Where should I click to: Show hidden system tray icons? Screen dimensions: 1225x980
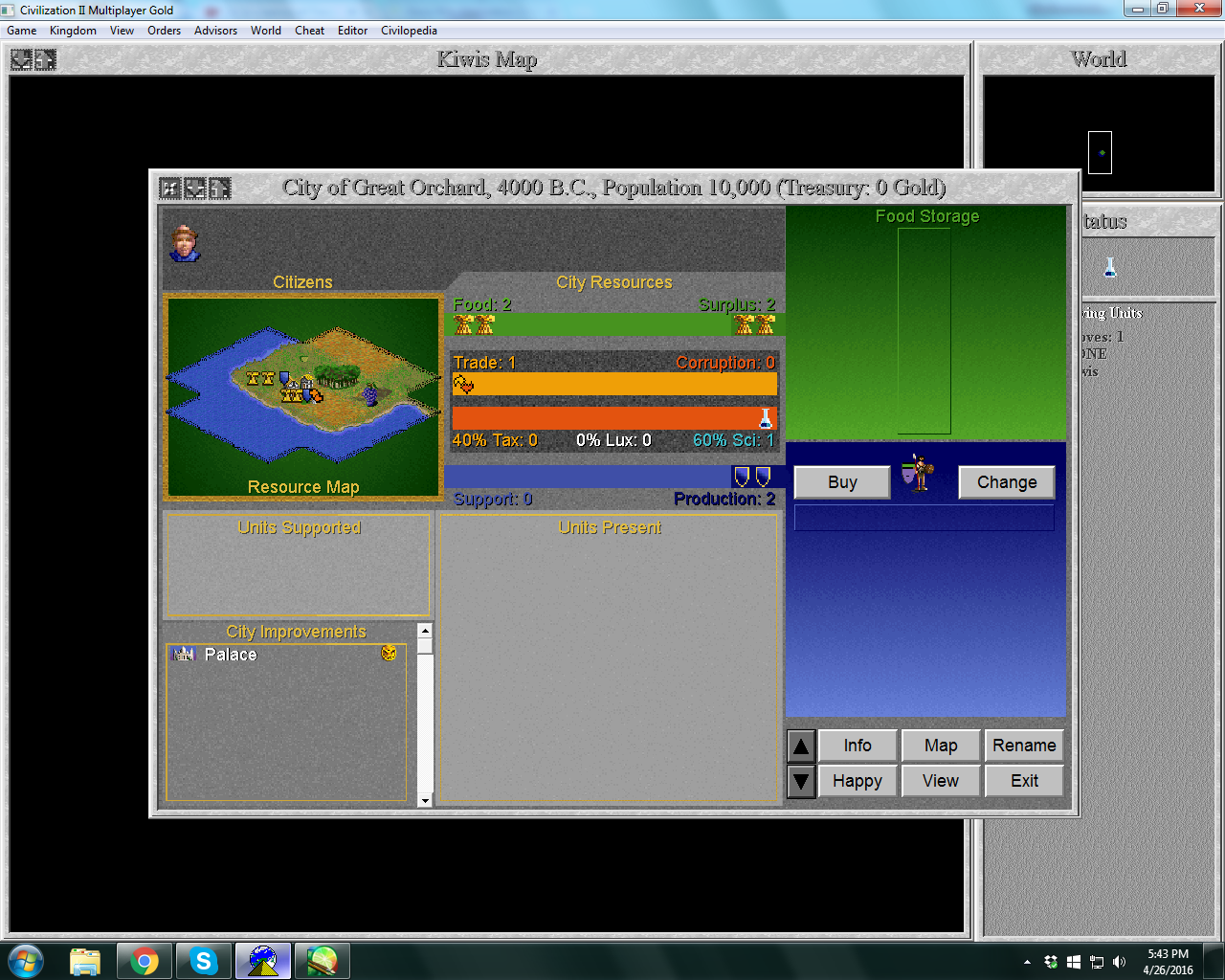1027,962
